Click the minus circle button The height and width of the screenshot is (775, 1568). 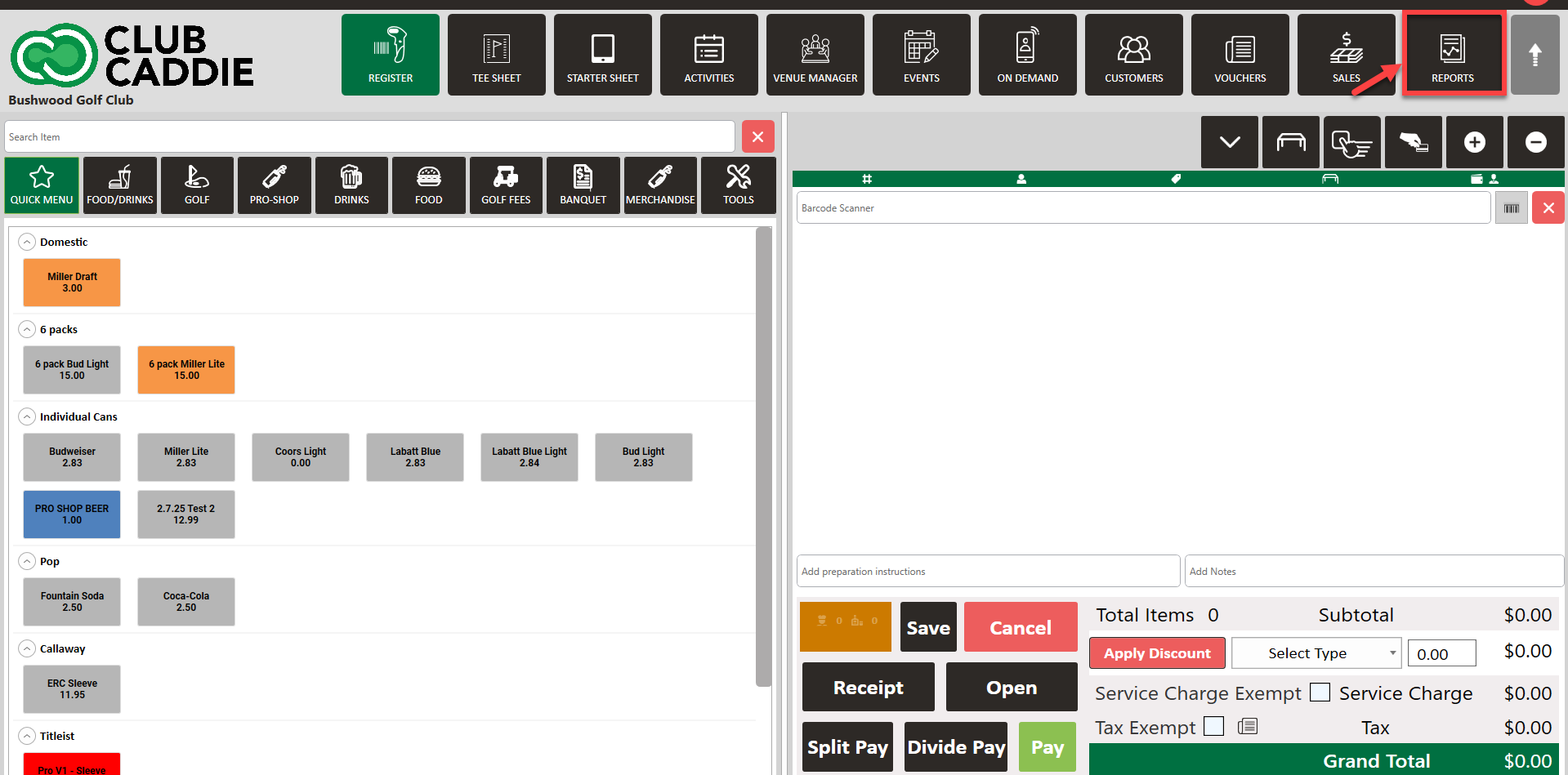[x=1536, y=142]
